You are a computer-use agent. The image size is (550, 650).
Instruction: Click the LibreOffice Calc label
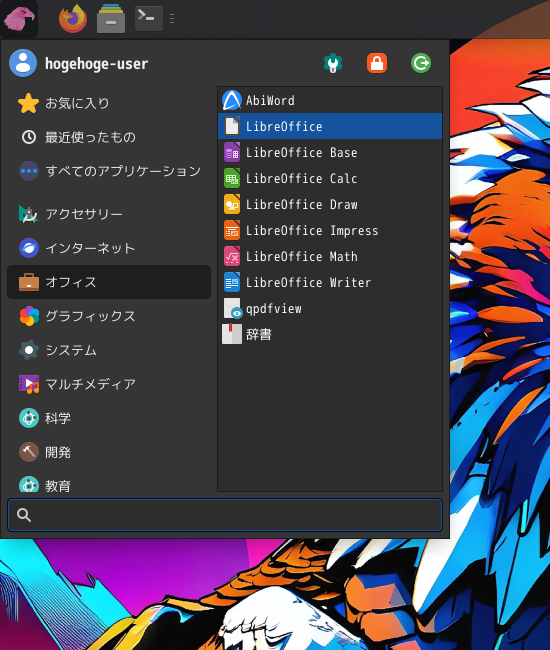coord(302,179)
